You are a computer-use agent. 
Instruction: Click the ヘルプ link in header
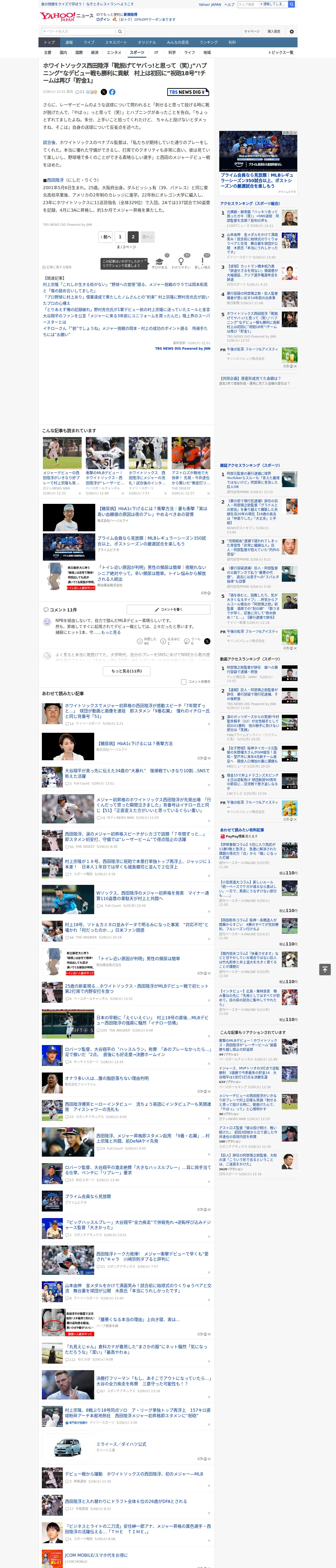click(229, 4)
